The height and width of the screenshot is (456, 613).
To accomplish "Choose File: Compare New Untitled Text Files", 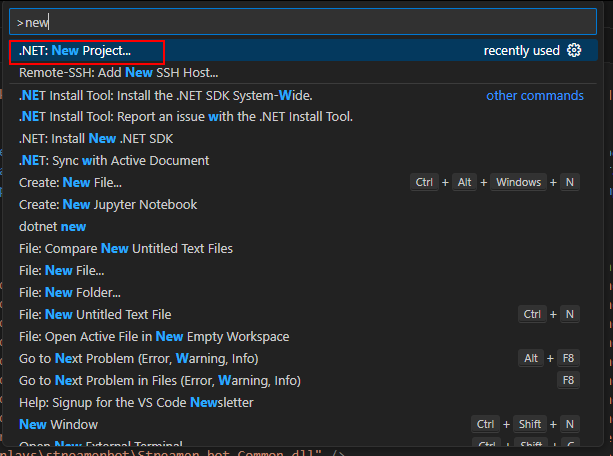I will coord(123,249).
